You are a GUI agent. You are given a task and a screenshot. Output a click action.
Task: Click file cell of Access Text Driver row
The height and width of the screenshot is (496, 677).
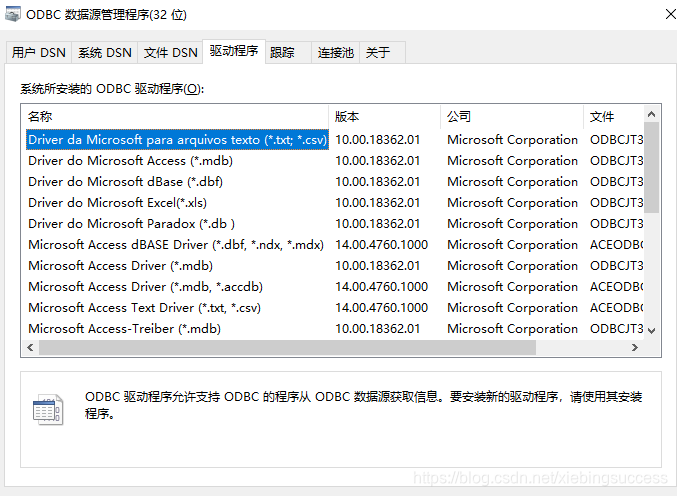point(617,308)
